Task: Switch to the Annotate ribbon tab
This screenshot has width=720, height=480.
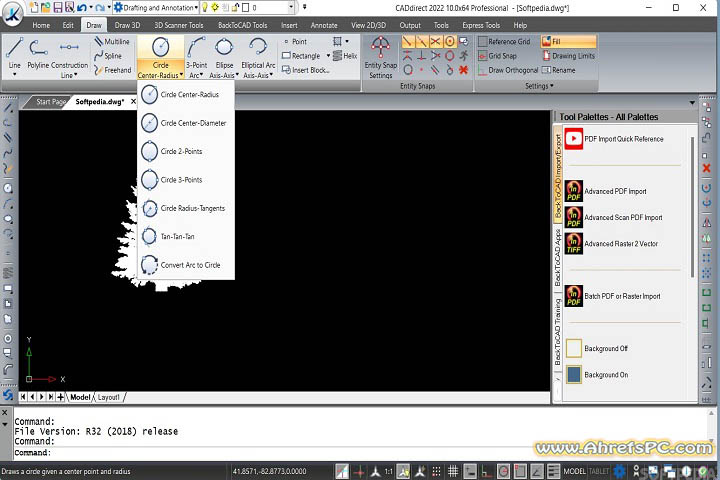Action: (324, 25)
